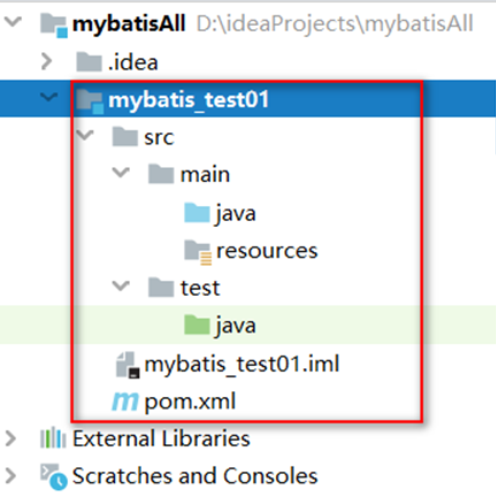The width and height of the screenshot is (496, 497).
Task: Click the Maven pom.xml icon
Action: point(125,401)
